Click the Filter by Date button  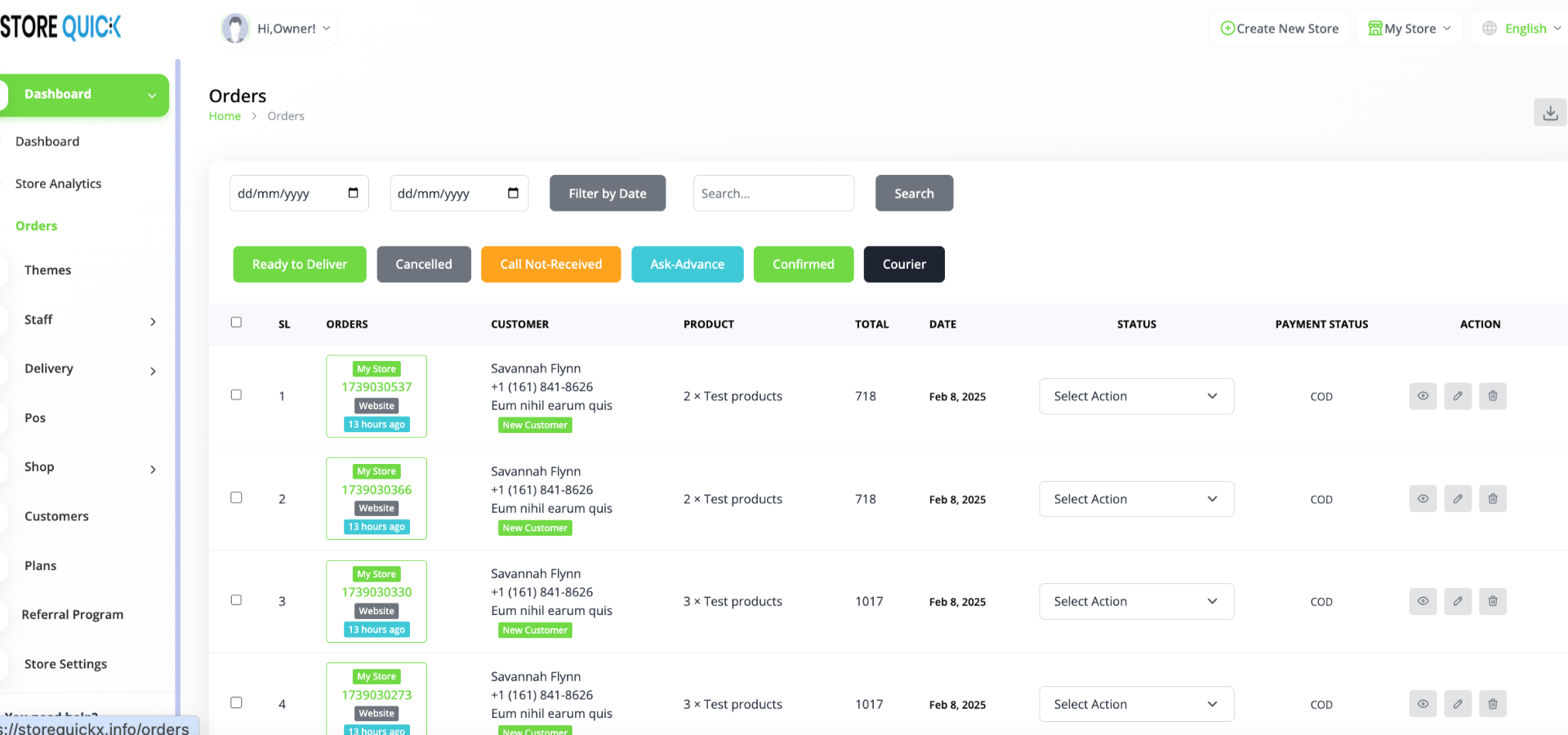click(607, 194)
